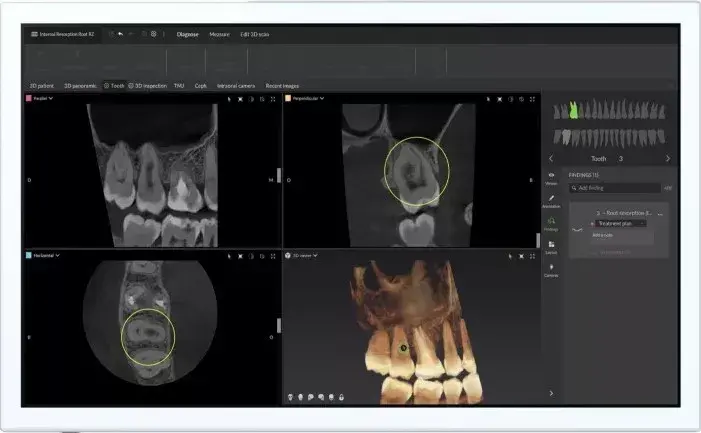The image size is (701, 433).
Task: Go to next tooth with right chevron
Action: click(668, 159)
